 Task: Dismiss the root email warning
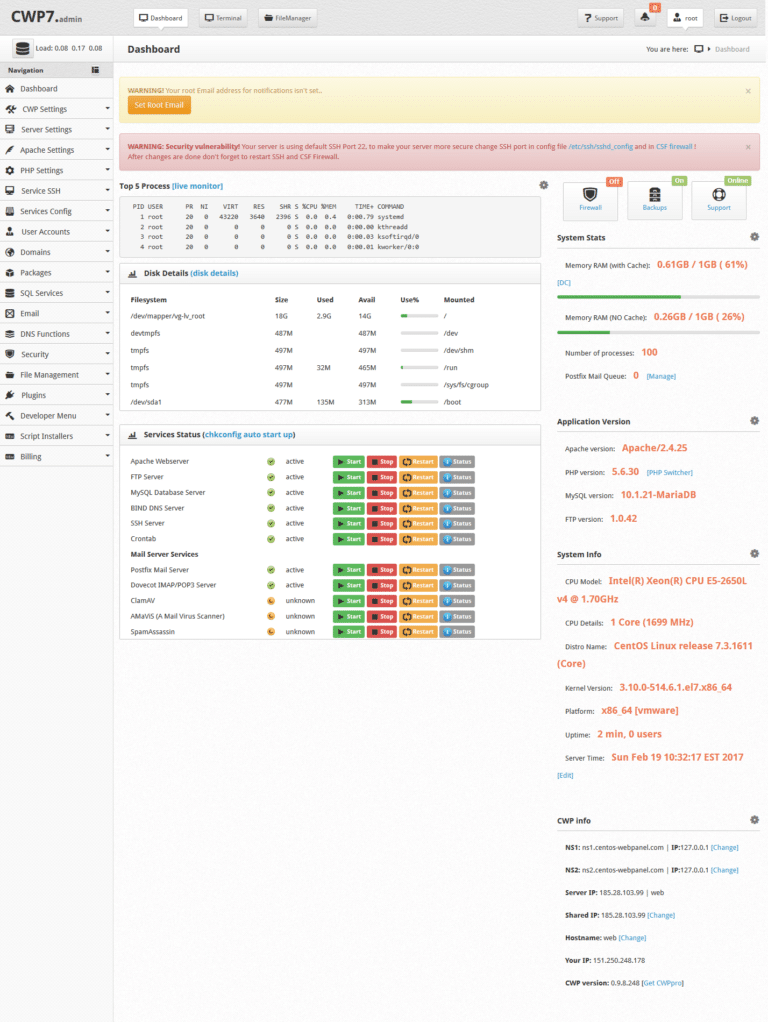748,91
